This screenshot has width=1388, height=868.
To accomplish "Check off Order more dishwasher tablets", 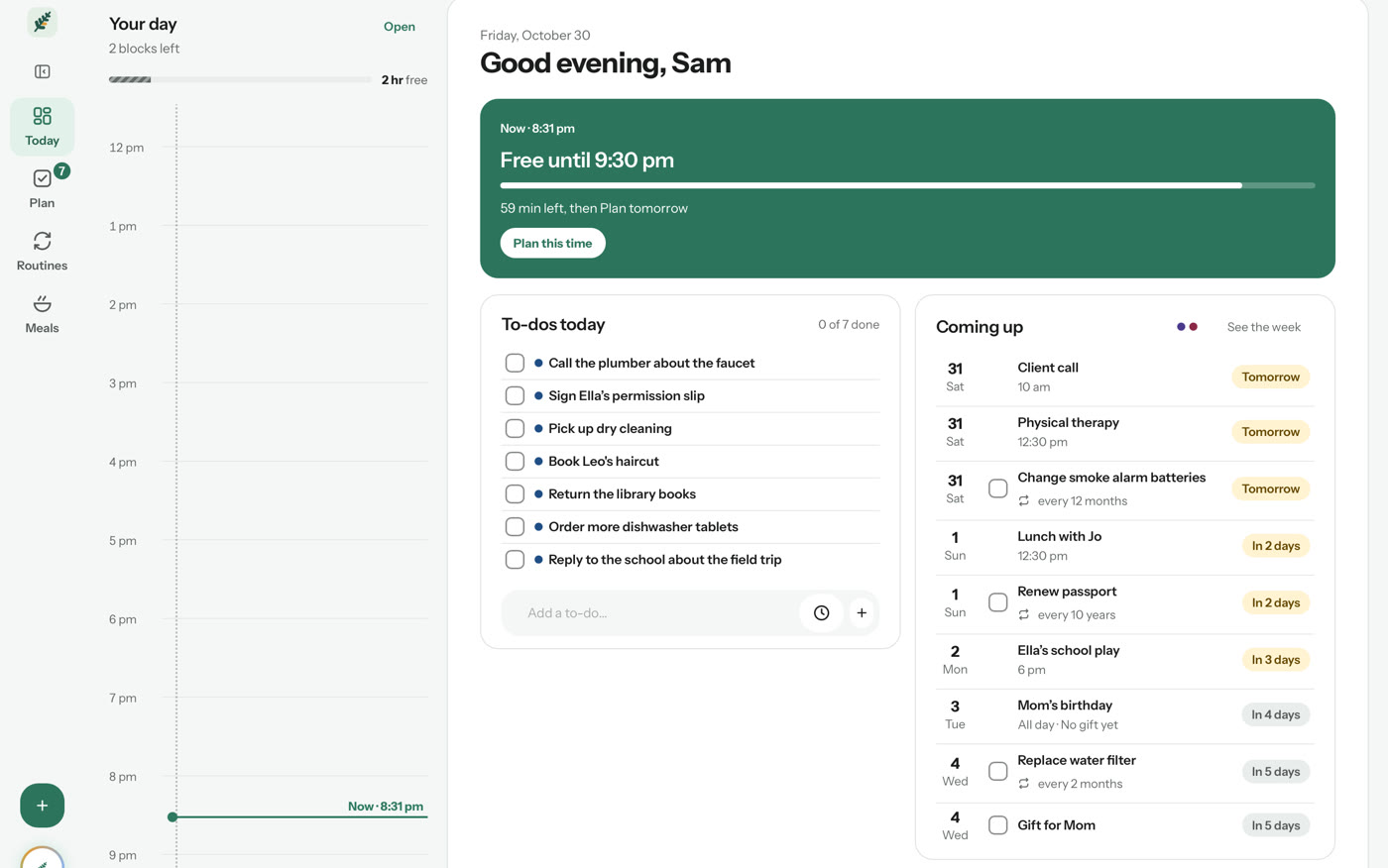I will 515,526.
